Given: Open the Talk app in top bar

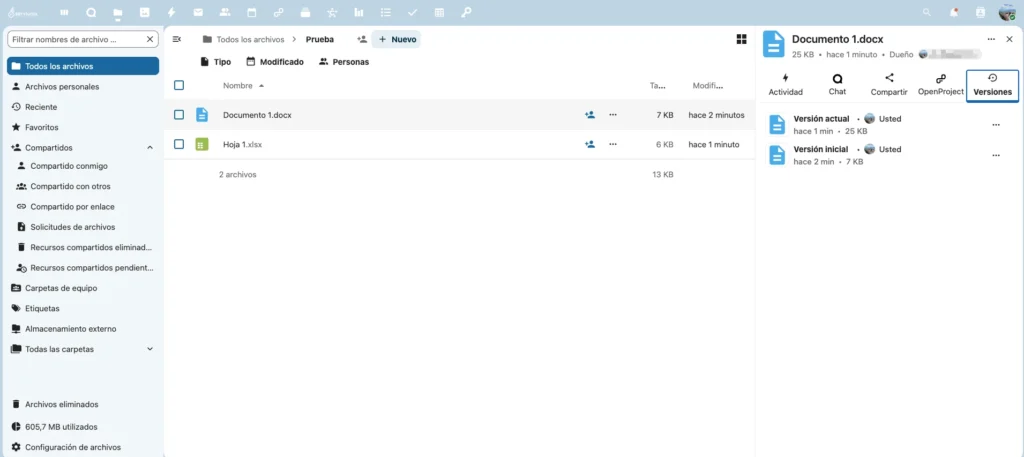Looking at the screenshot, I should pos(91,12).
